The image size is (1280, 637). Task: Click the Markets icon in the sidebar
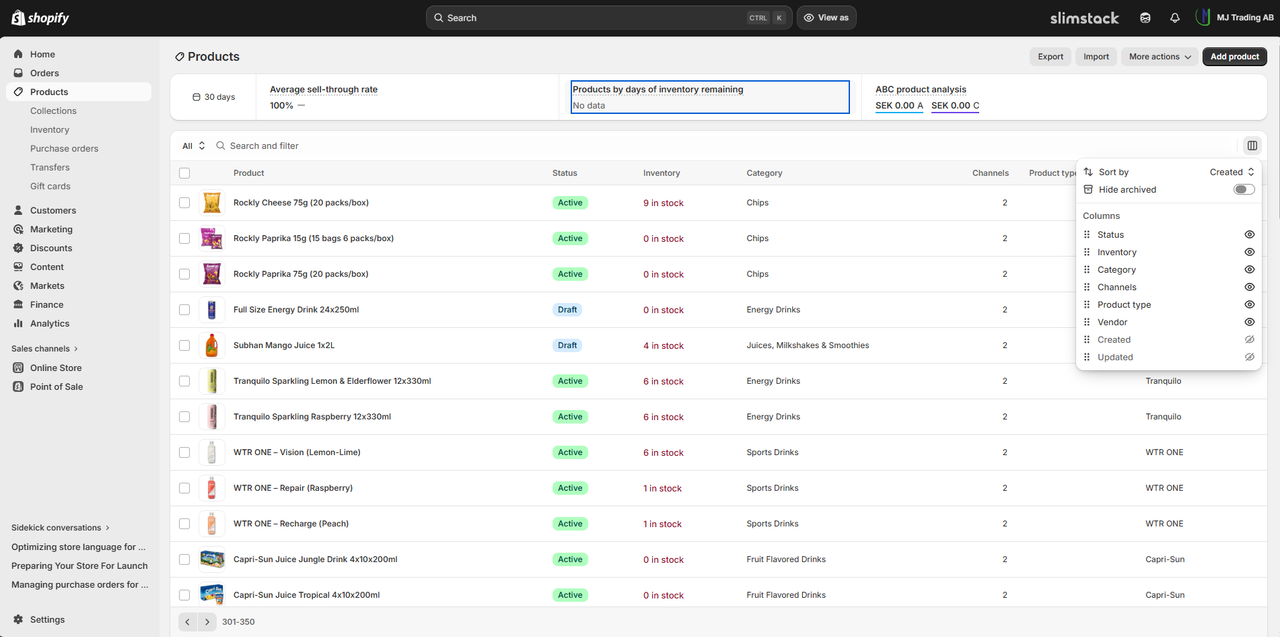[x=18, y=286]
